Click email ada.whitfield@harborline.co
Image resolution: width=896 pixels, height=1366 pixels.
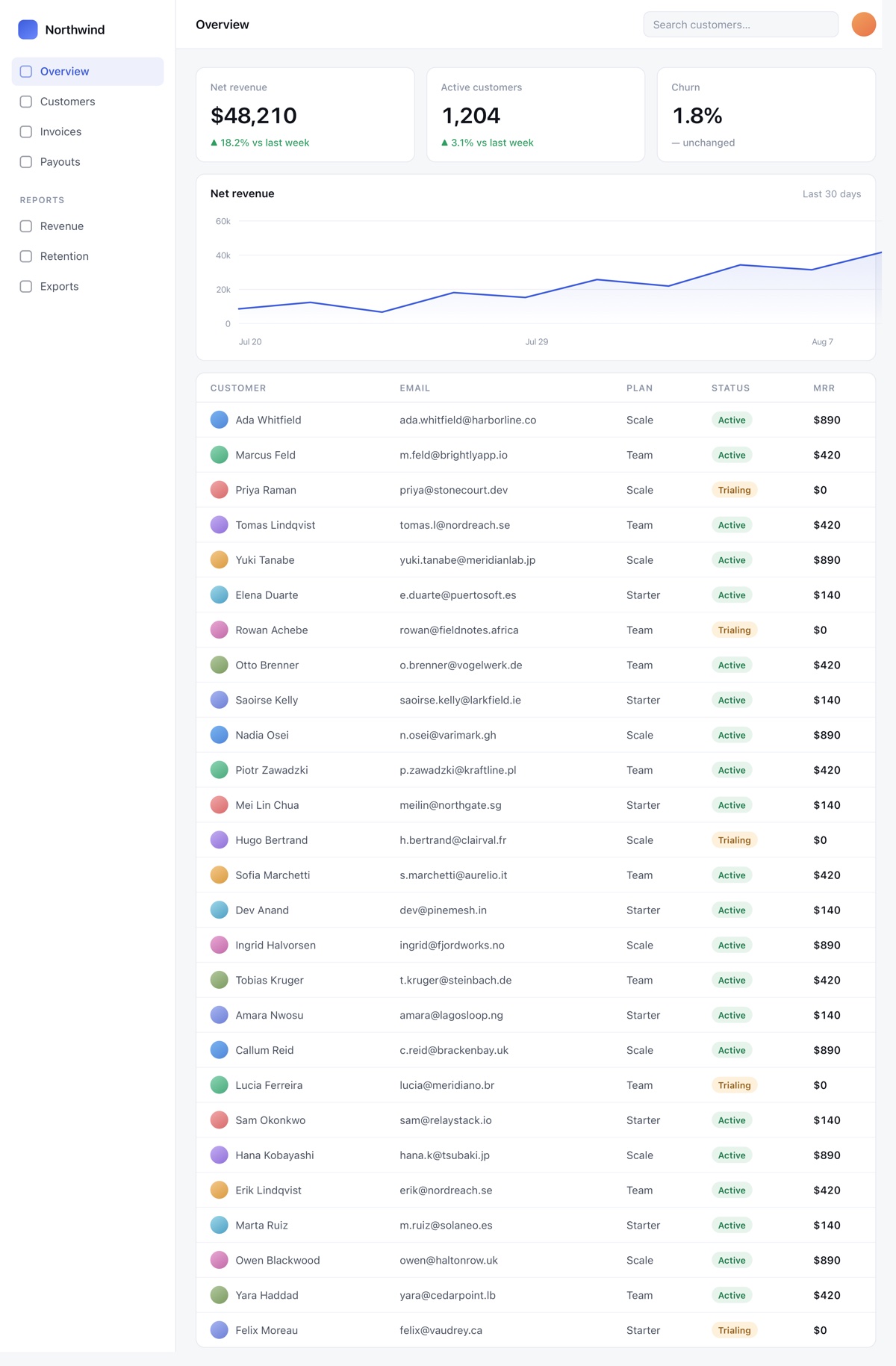coord(468,420)
